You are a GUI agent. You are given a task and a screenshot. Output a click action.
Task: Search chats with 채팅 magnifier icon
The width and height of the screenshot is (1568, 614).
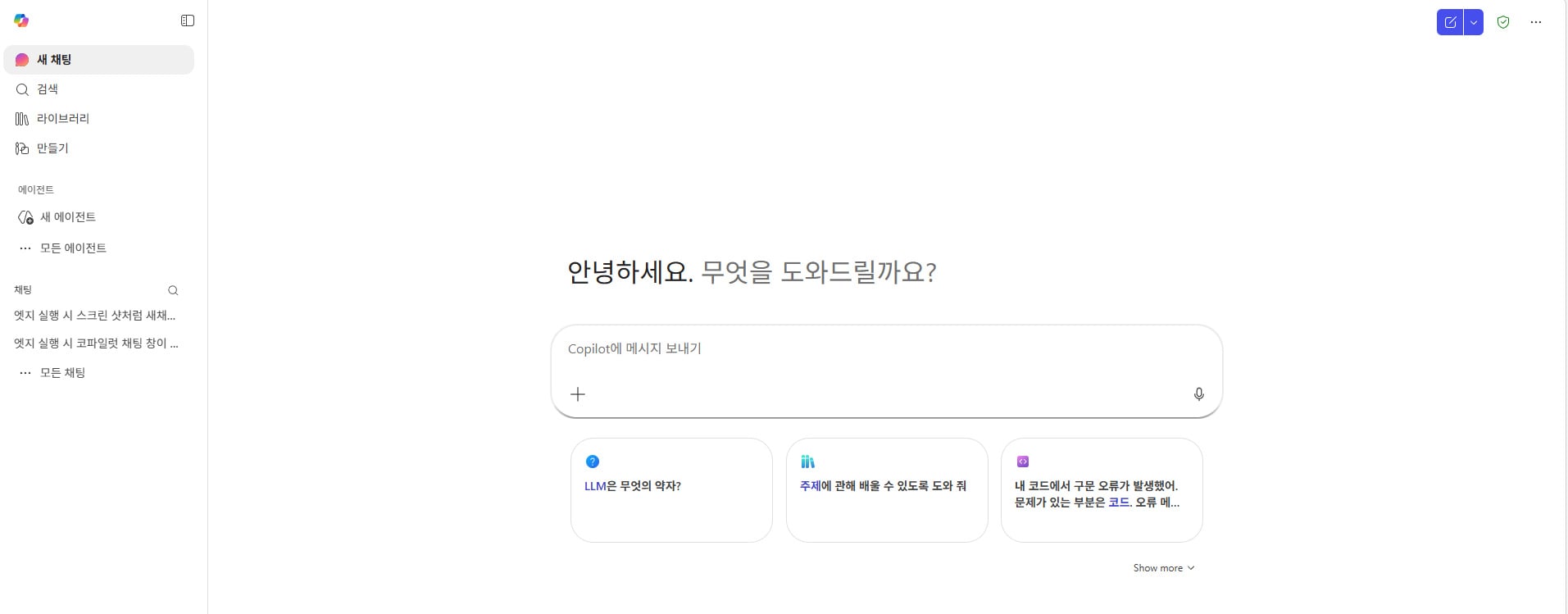(x=173, y=290)
